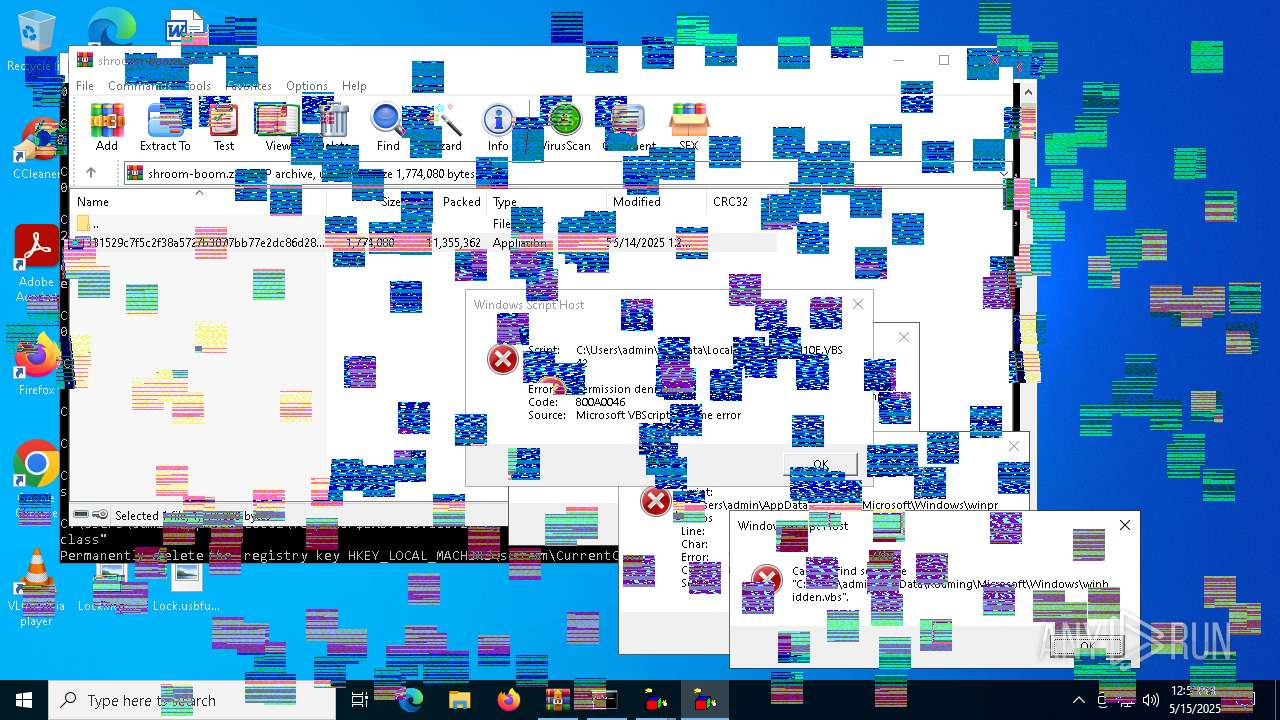Go up one folder level arrow
The height and width of the screenshot is (720, 1280).
point(91,173)
